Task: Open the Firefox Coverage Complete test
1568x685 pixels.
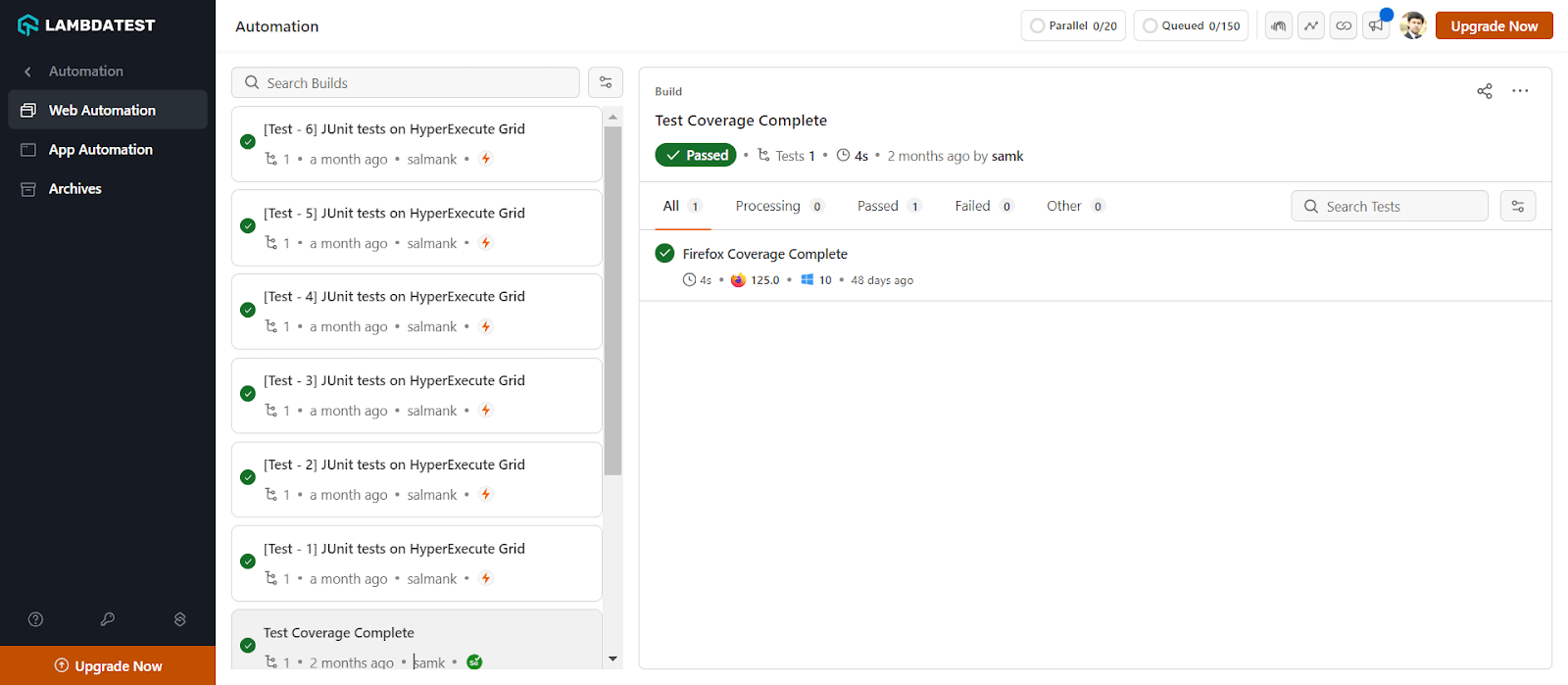Action: tap(764, 254)
